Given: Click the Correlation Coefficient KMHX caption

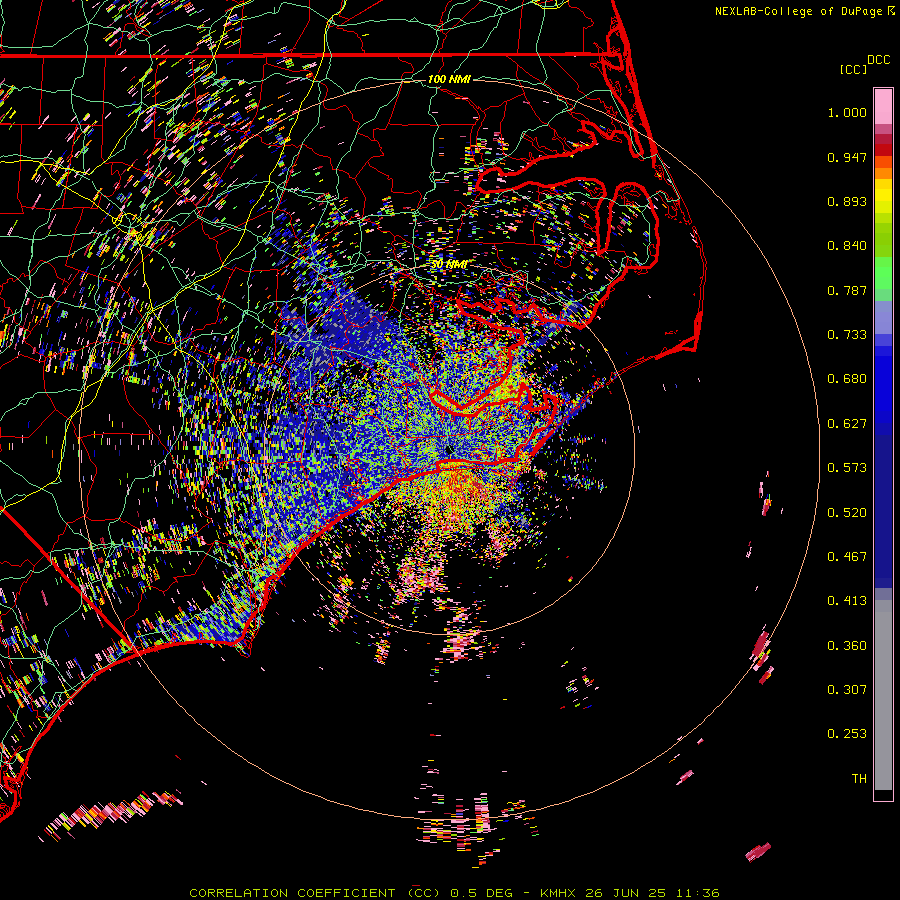Looking at the screenshot, I should [x=454, y=893].
